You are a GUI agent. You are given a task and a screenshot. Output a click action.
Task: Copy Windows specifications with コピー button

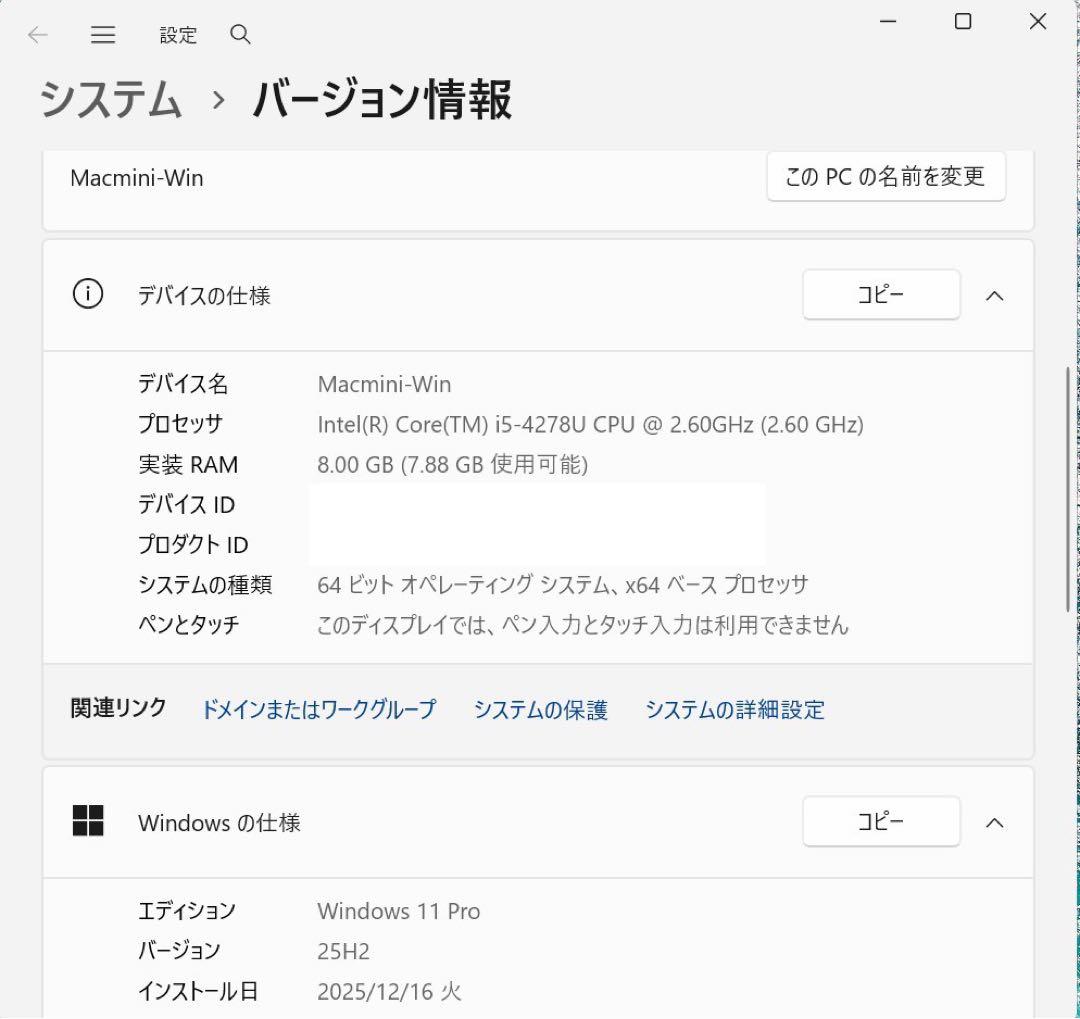click(x=880, y=821)
